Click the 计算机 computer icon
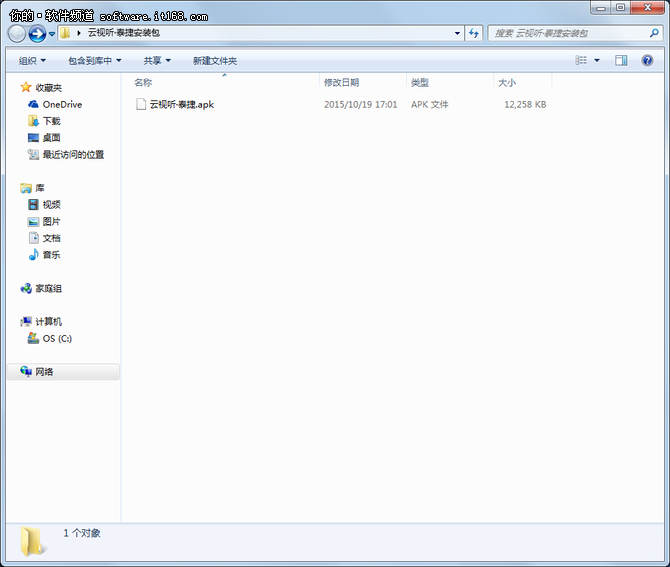The height and width of the screenshot is (567, 670). 26,321
